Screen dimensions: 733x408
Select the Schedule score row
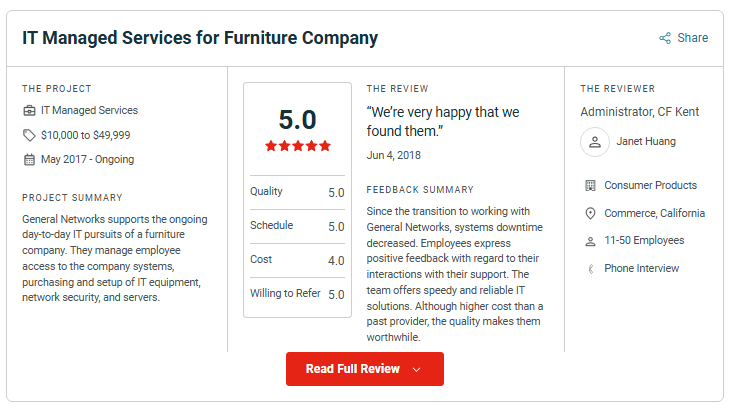point(297,226)
